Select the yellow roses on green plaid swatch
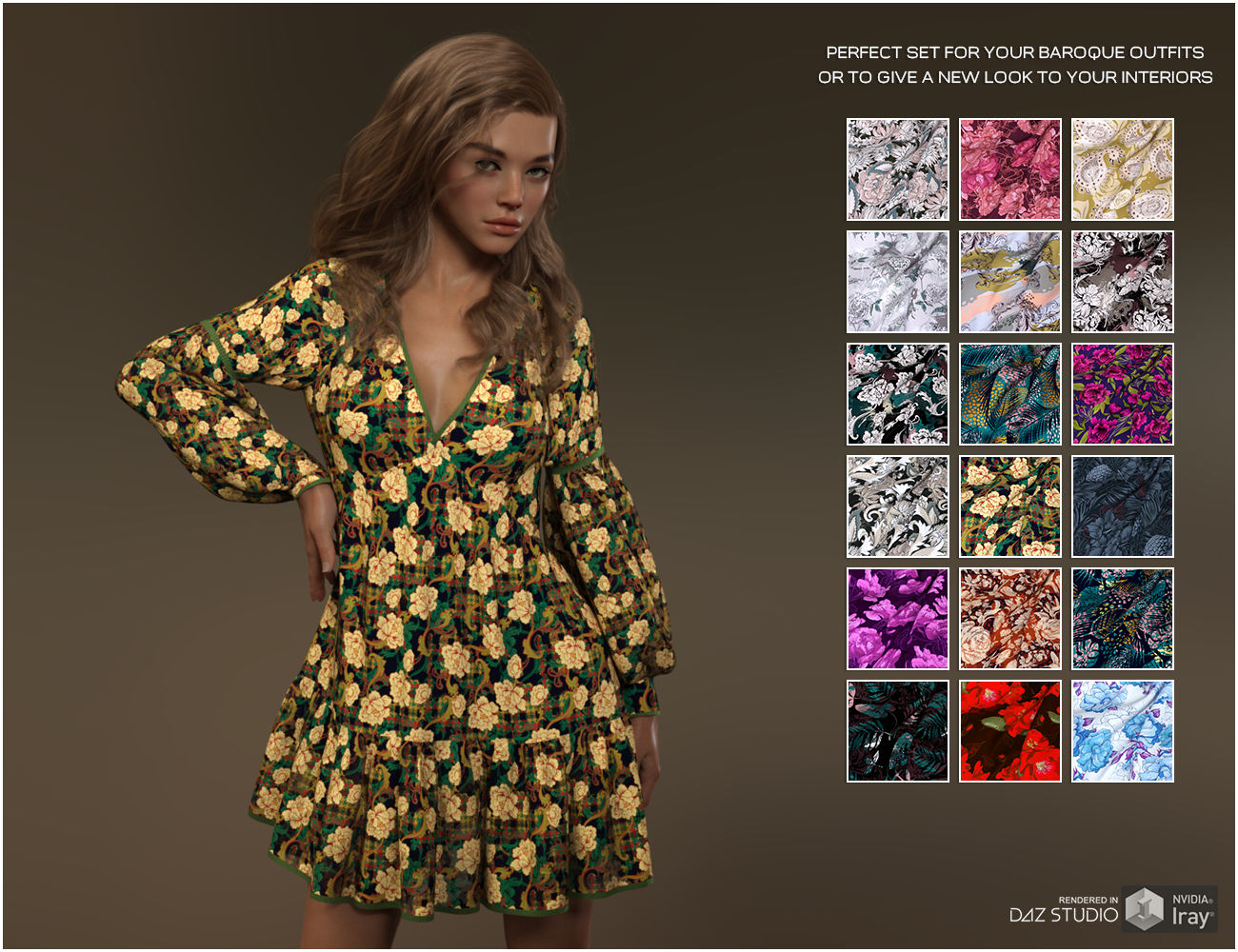Screen dimensions: 1238x952 click(x=1010, y=506)
